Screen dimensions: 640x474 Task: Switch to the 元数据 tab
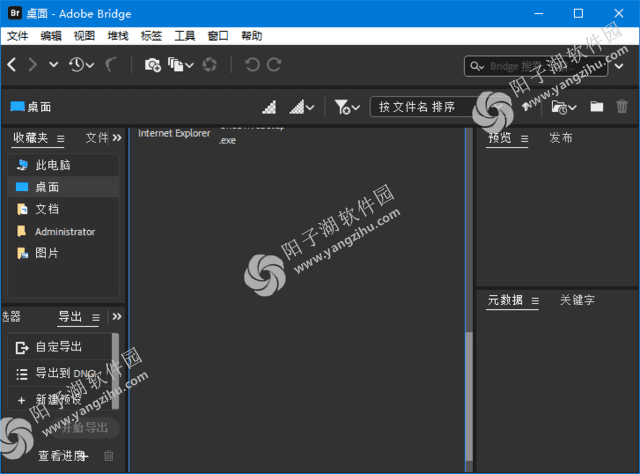coord(505,300)
